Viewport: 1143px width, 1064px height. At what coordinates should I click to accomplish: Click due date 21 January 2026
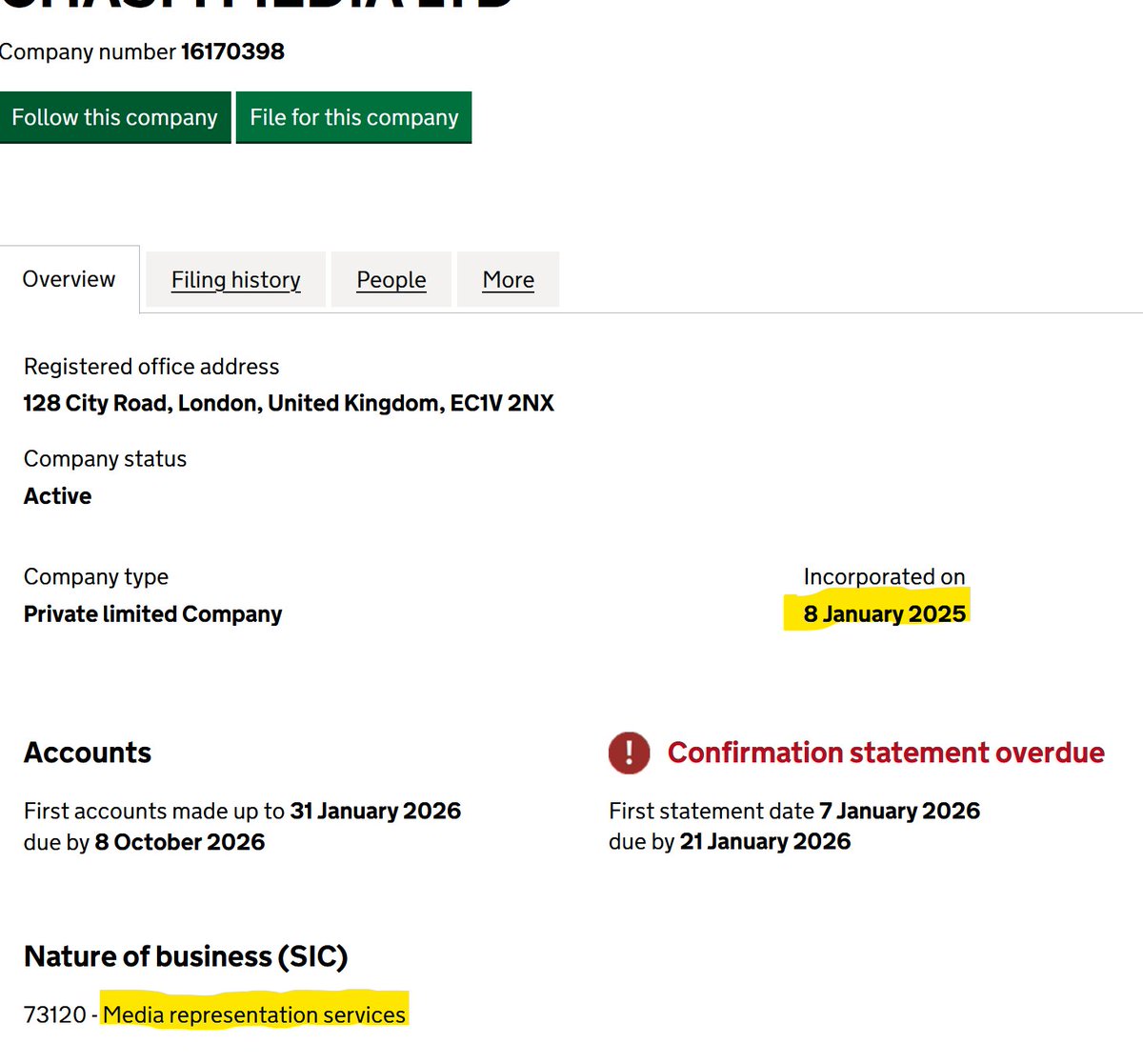tap(765, 841)
